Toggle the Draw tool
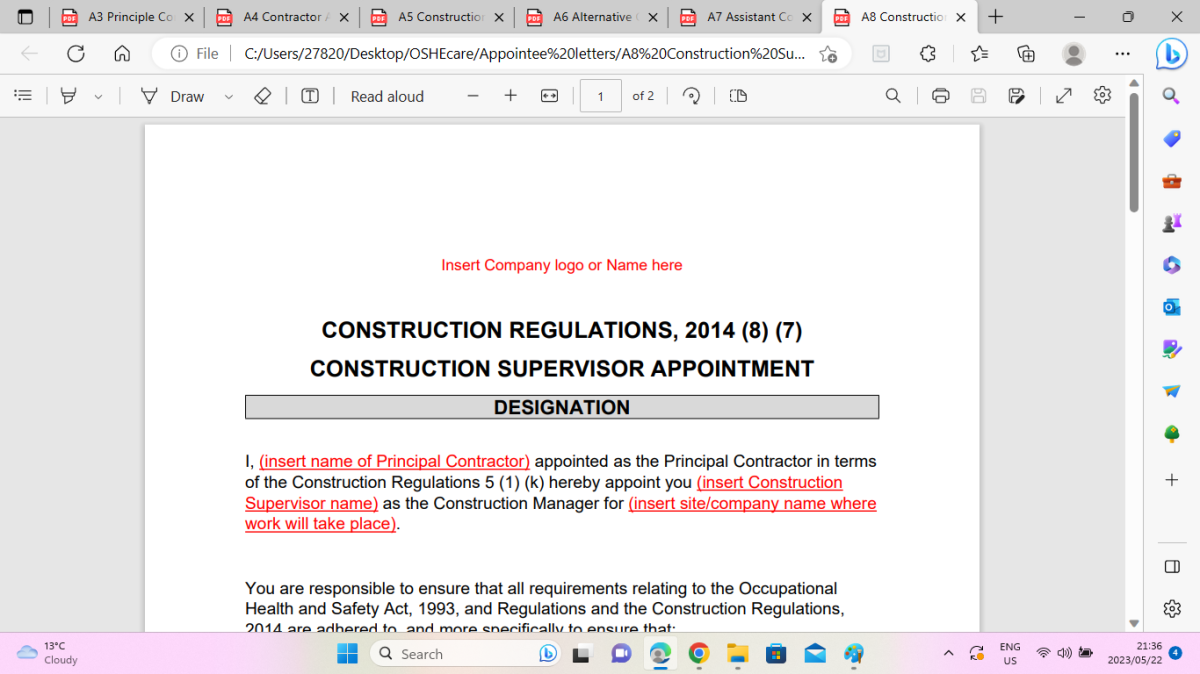Viewport: 1200px width, 674px height. (x=172, y=96)
